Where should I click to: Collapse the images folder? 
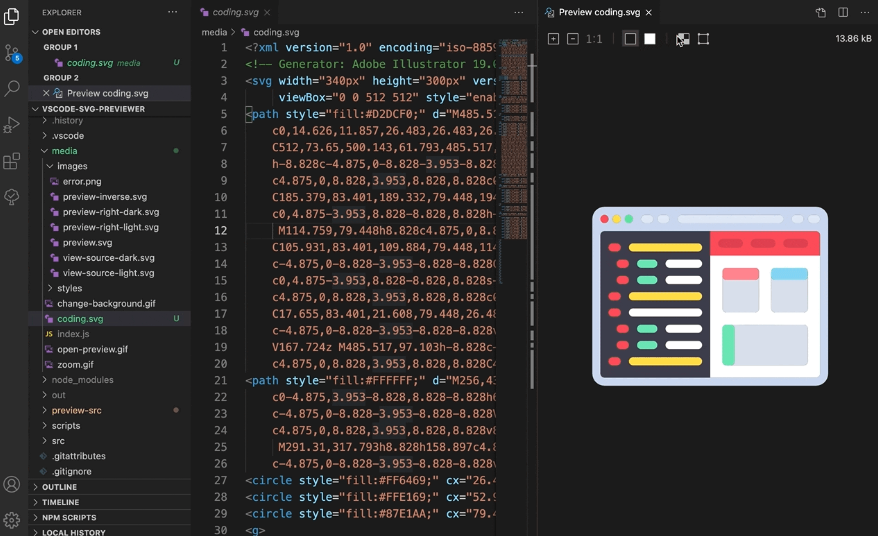[x=109, y=166]
